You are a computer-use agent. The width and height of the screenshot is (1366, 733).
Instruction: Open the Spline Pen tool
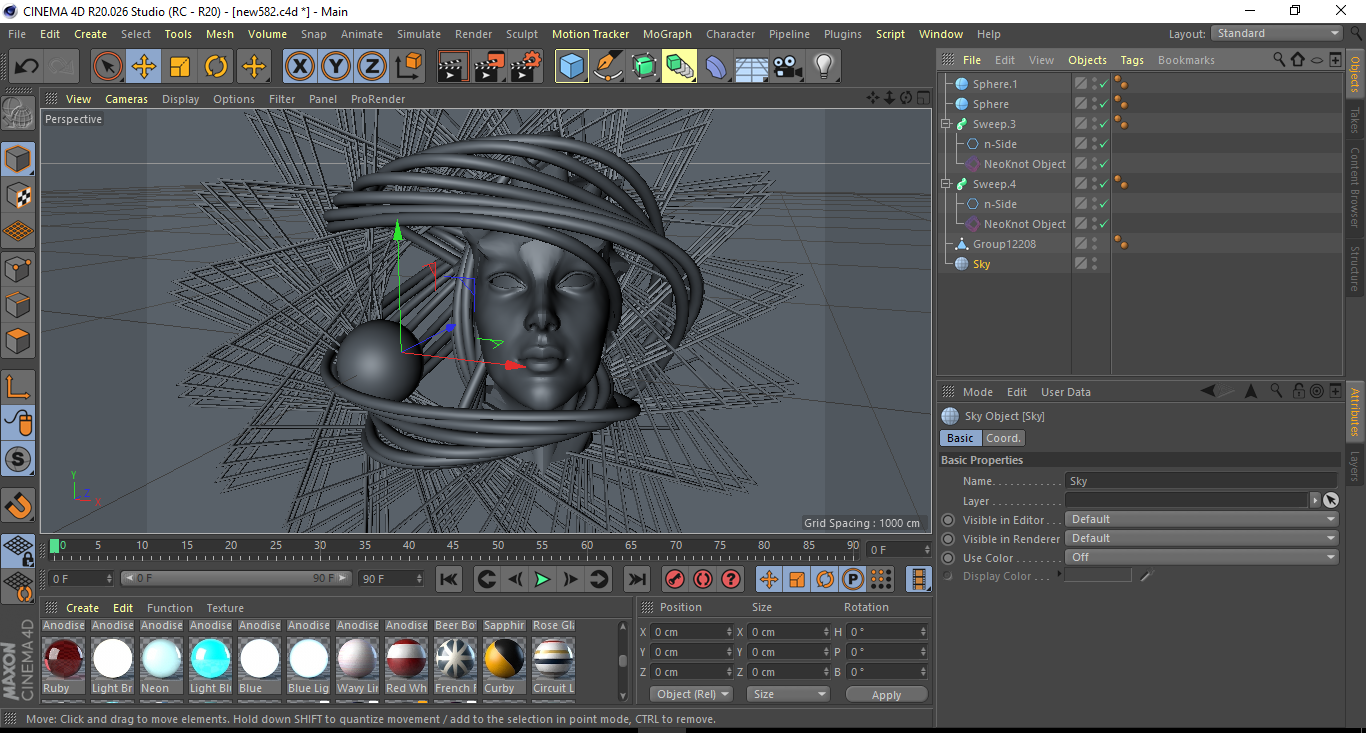[x=608, y=67]
